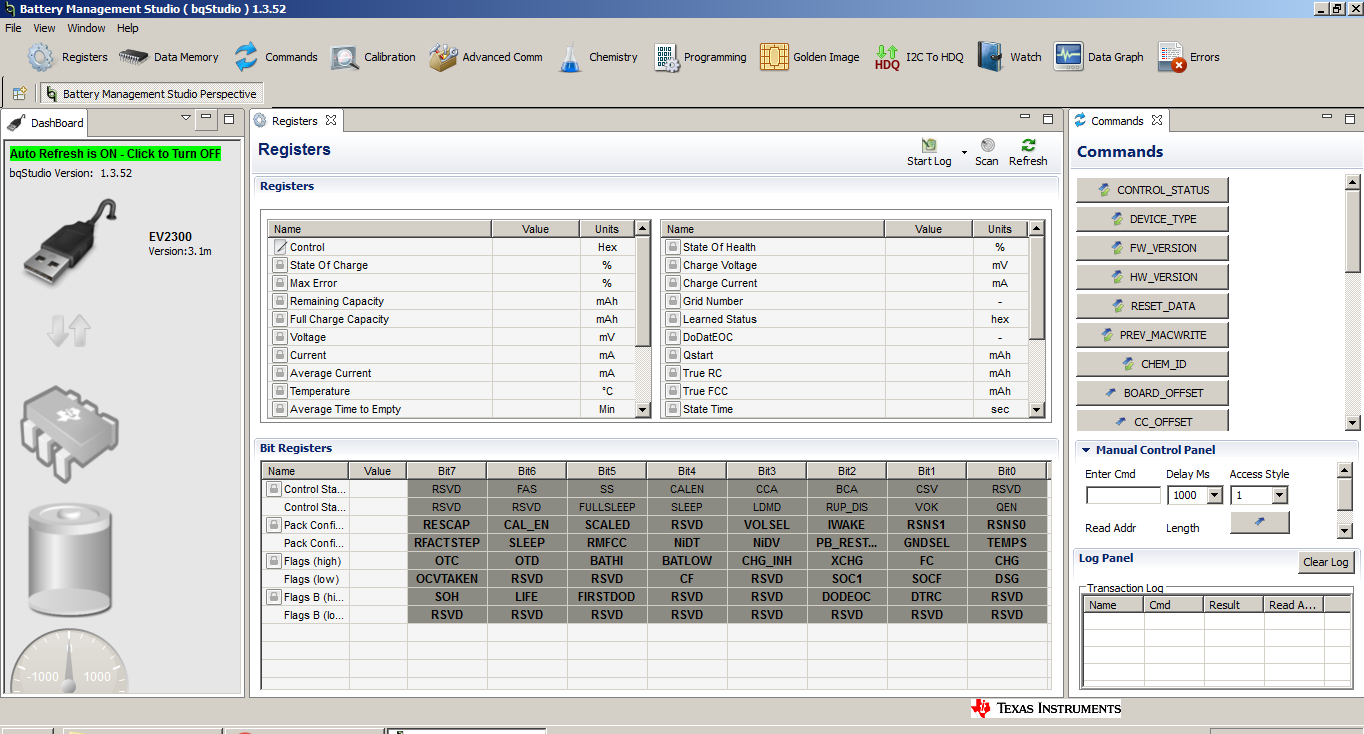Open the DashBoard view menu arrow

coord(185,119)
